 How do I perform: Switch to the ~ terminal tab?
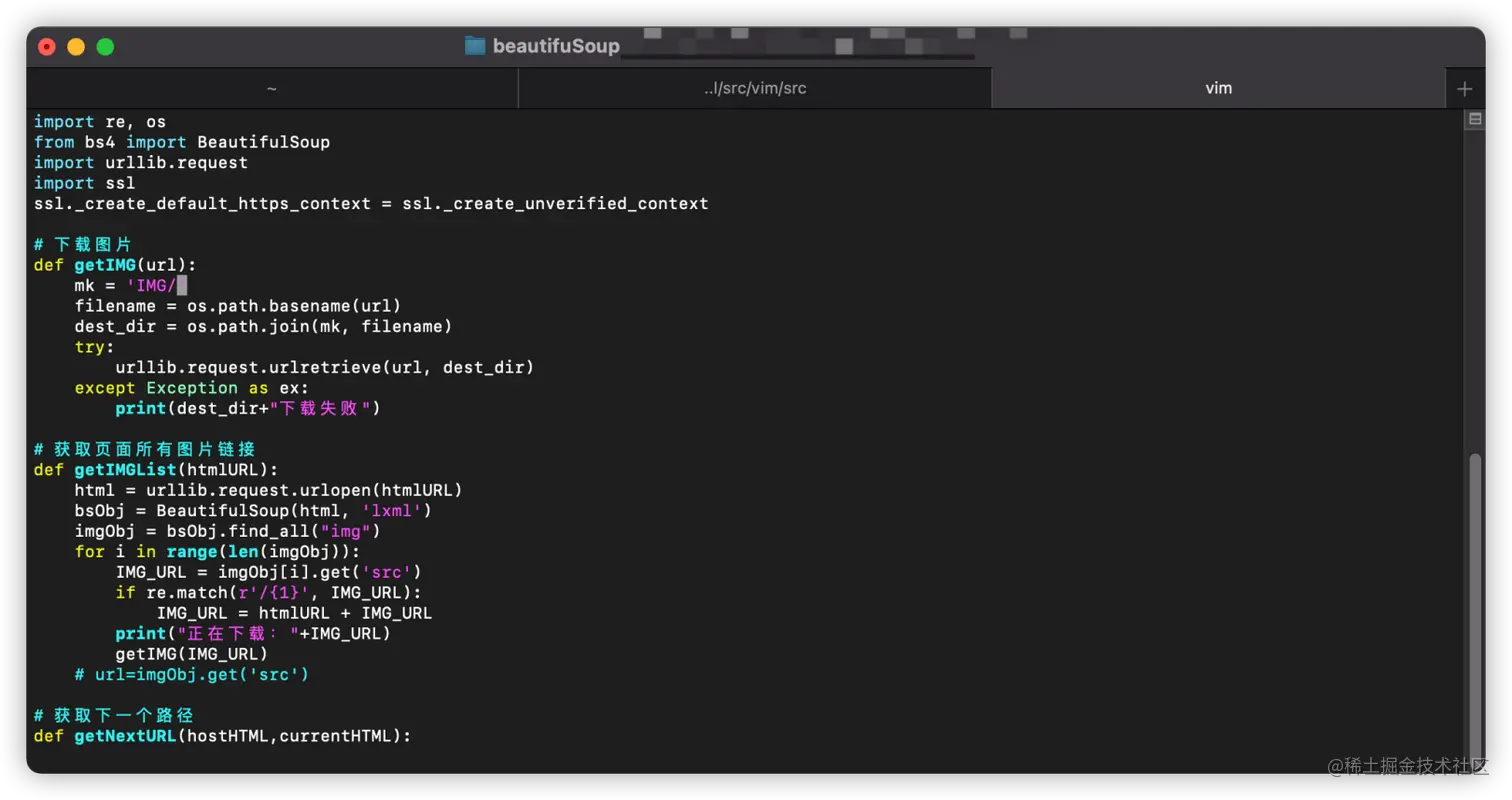coord(272,88)
